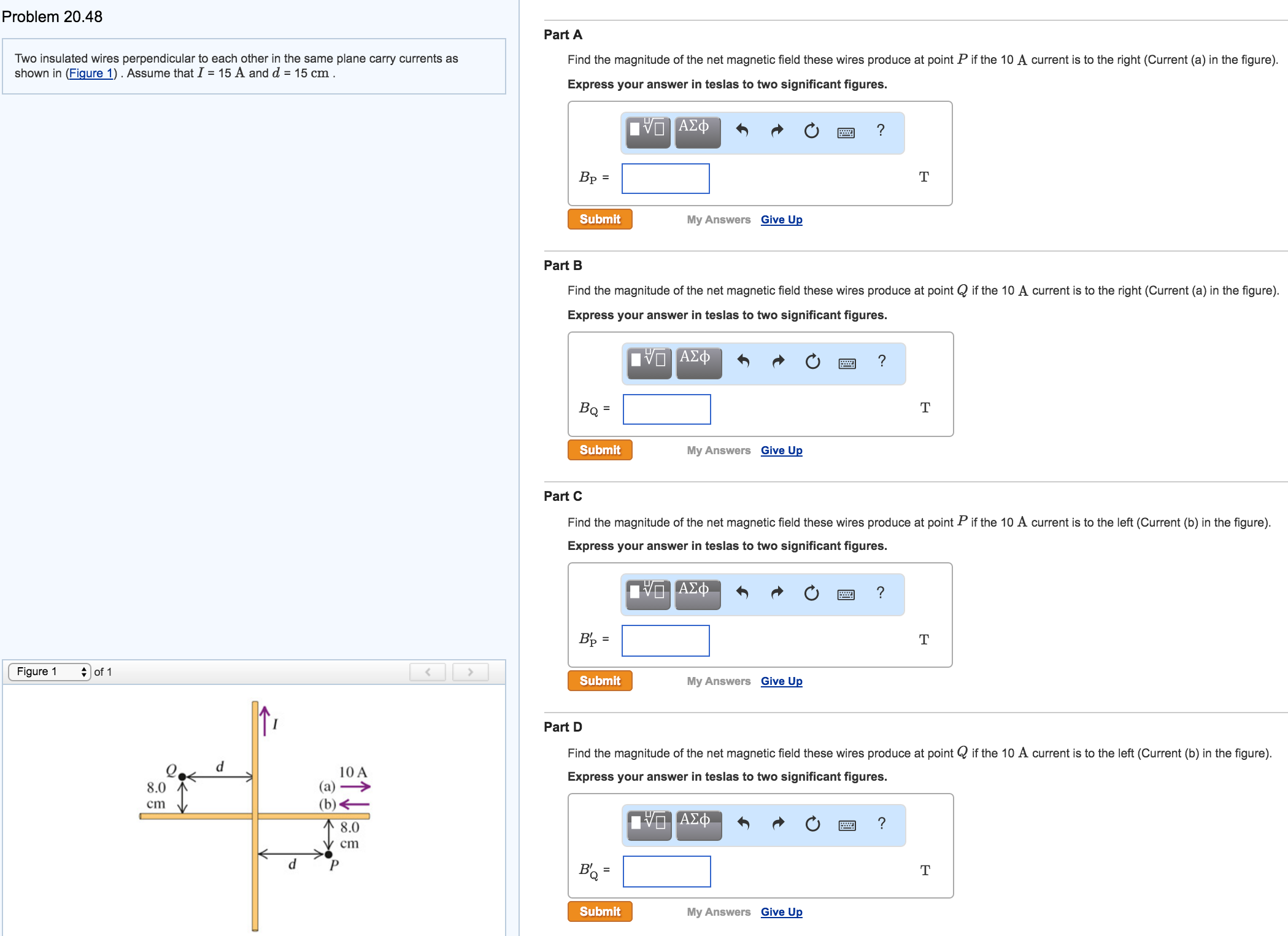Show keyboard shortcuts in Part A toolbar
The image size is (1288, 936).
(846, 132)
